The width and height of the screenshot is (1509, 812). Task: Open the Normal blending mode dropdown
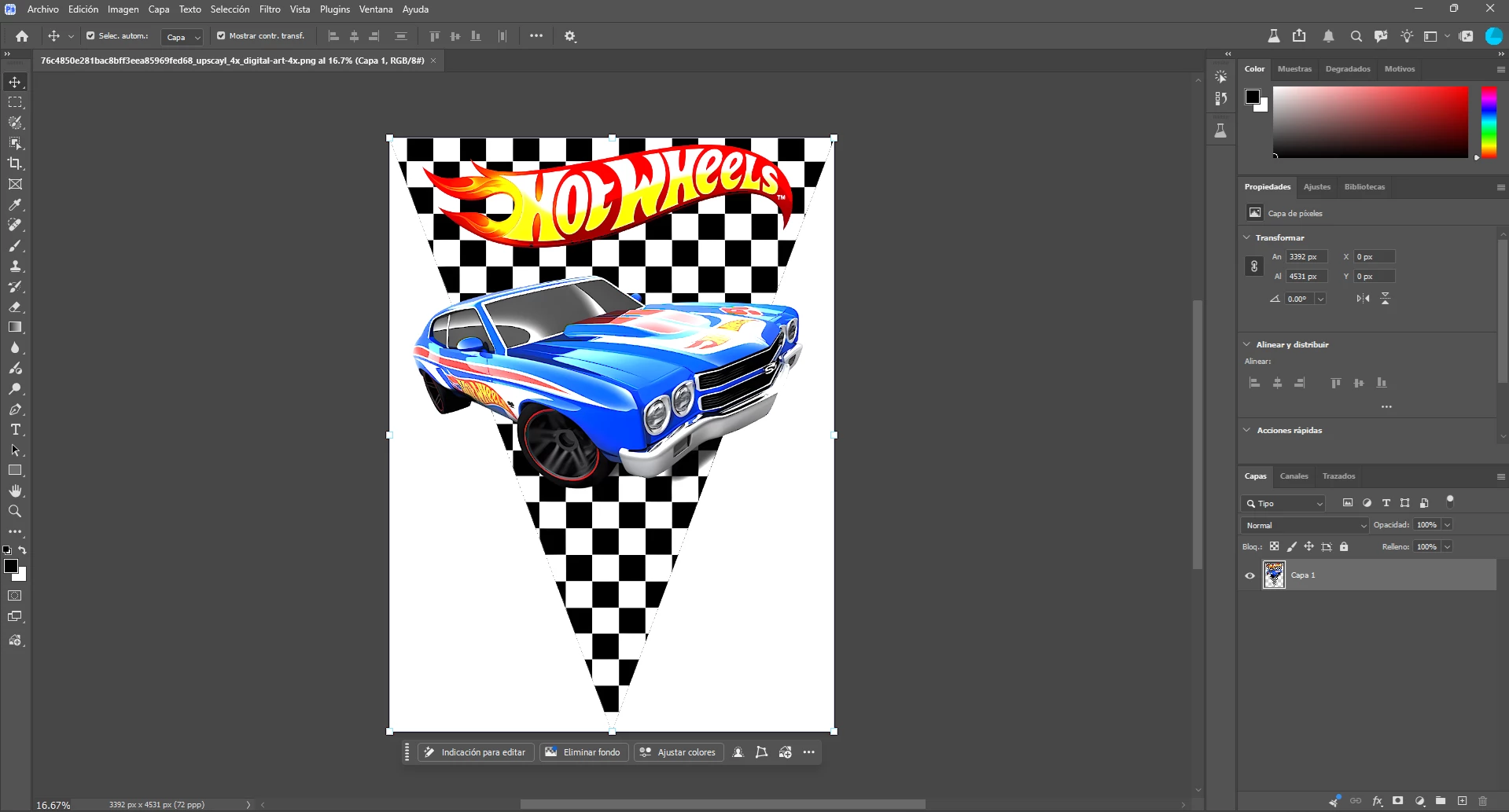tap(1305, 525)
